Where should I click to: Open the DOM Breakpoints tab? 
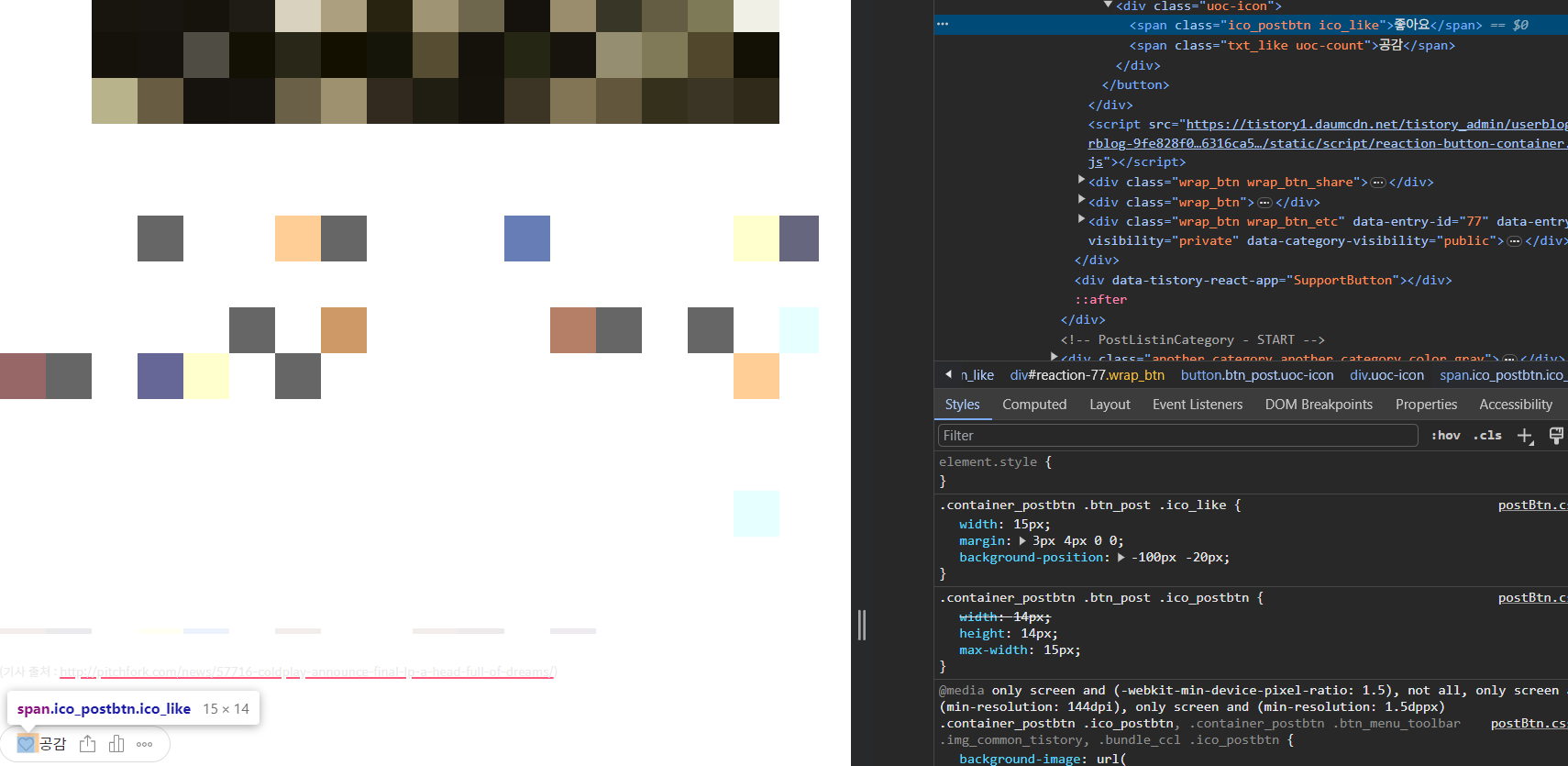coord(1319,405)
